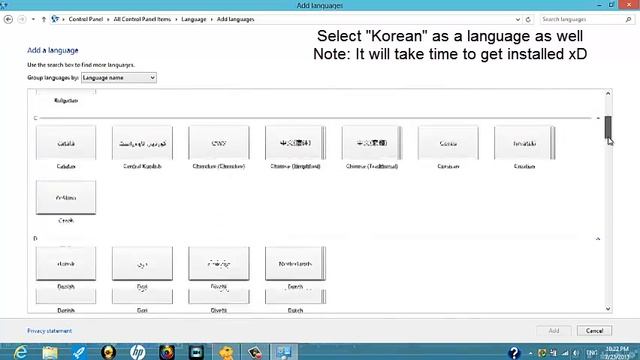Open the camera app in taskbar
The width and height of the screenshot is (640, 360).
pyautogui.click(x=196, y=352)
